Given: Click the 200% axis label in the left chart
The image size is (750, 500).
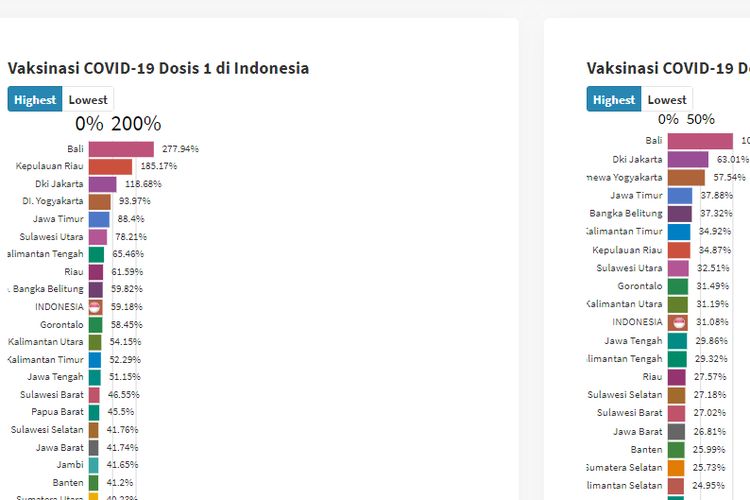Looking at the screenshot, I should [136, 124].
